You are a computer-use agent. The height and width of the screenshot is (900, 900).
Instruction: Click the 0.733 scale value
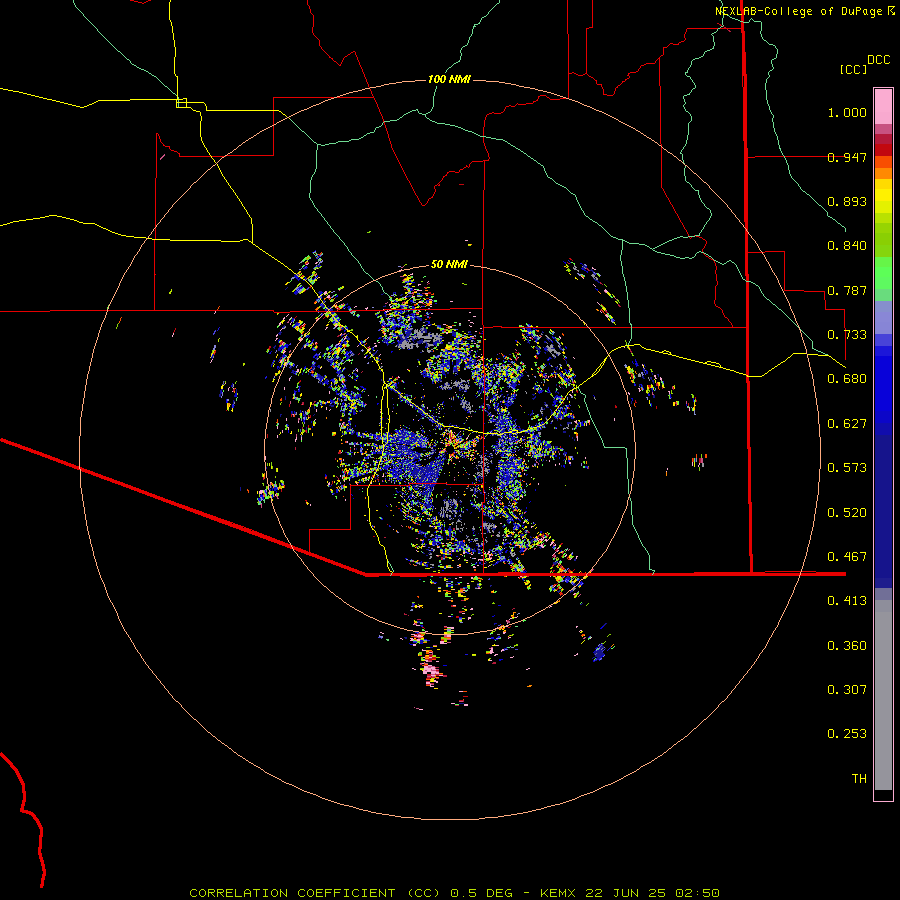point(847,335)
